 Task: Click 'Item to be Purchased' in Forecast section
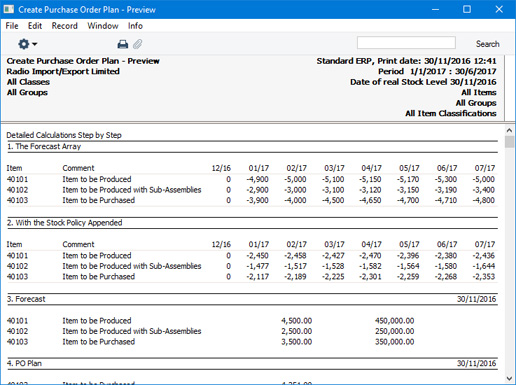99,342
